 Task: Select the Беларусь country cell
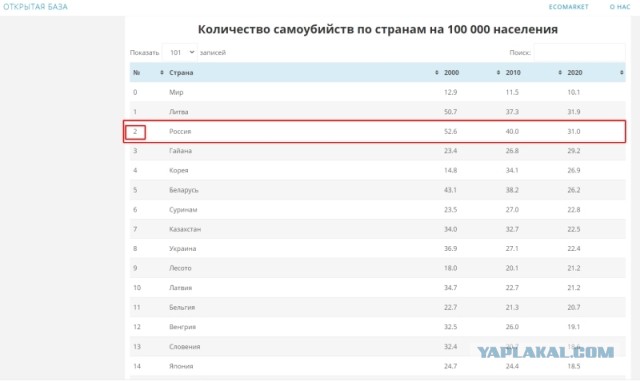[x=184, y=190]
